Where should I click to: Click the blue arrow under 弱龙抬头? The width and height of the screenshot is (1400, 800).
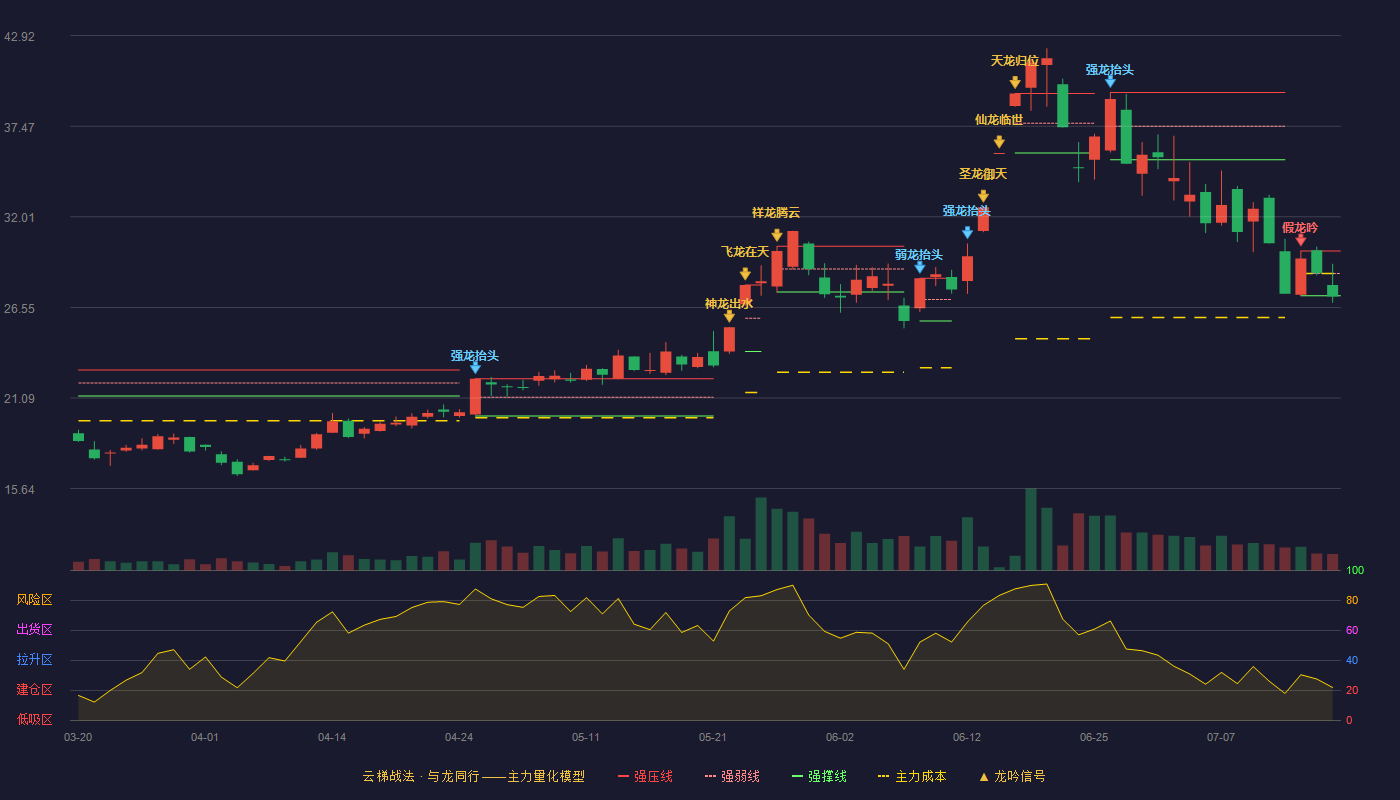tap(920, 267)
